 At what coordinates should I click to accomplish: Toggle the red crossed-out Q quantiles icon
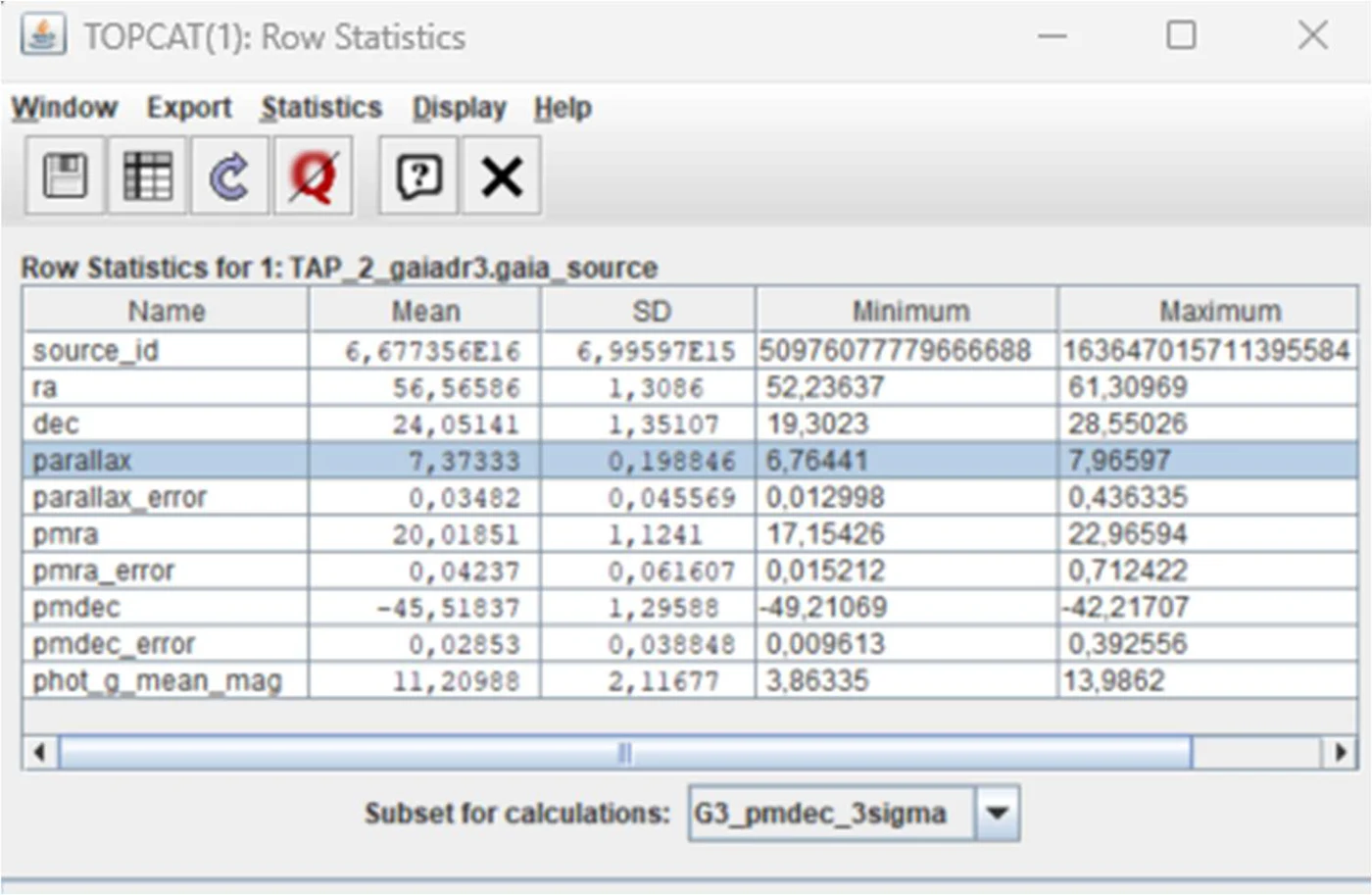tap(313, 176)
